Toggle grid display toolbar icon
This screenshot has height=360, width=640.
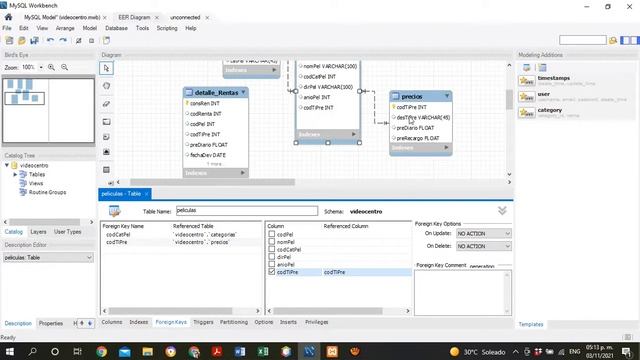(78, 40)
